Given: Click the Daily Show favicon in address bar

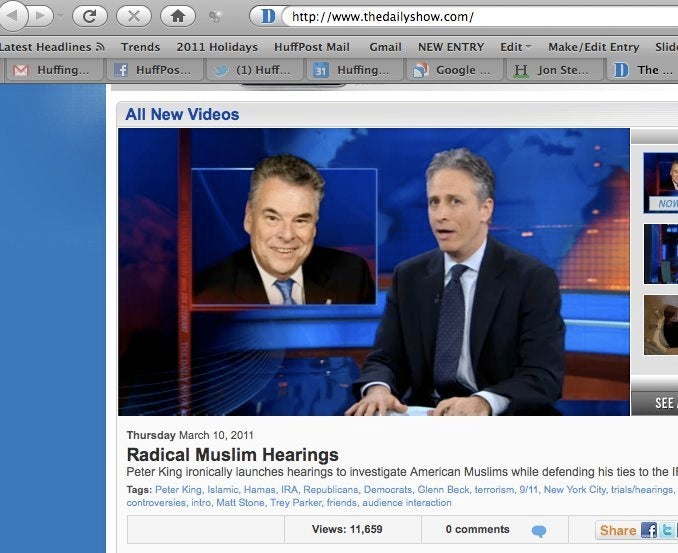Looking at the screenshot, I should coord(268,16).
